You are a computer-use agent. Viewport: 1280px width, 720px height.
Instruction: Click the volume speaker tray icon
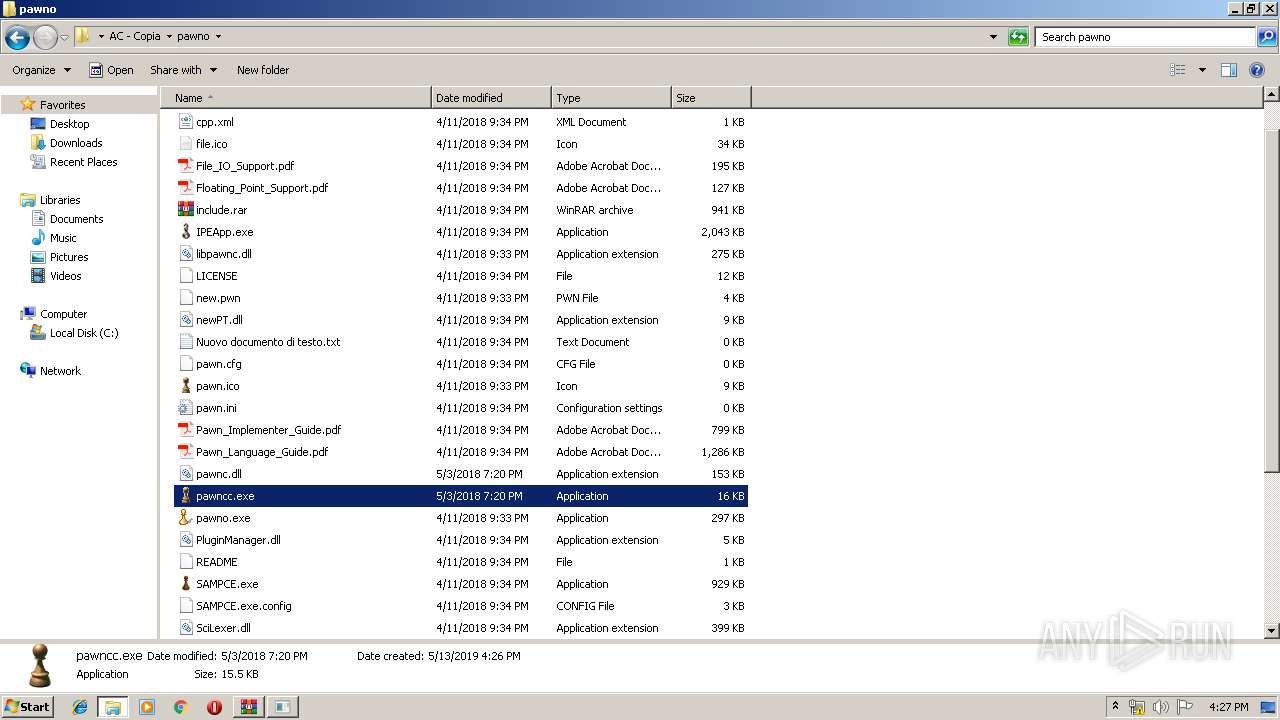(x=1161, y=707)
